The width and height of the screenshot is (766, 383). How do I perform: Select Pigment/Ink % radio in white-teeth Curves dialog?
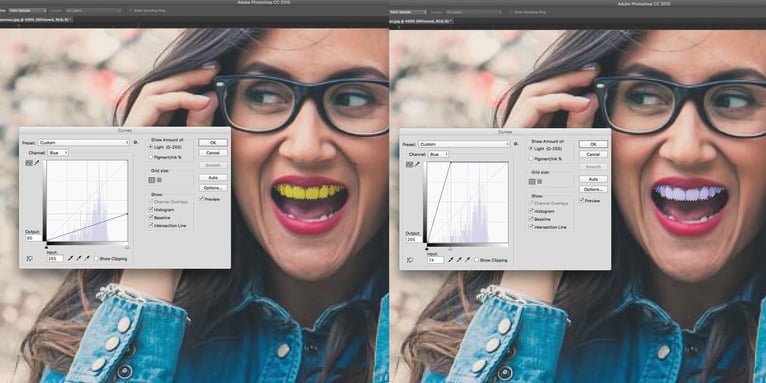[531, 159]
